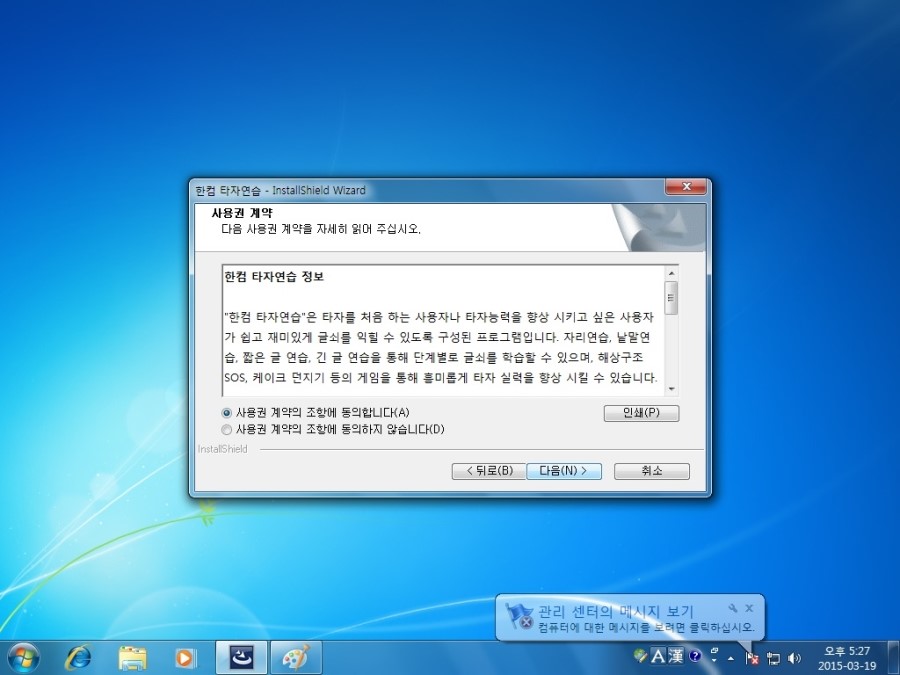Click the Action Center flag tray icon
The image size is (900, 675).
click(x=752, y=658)
